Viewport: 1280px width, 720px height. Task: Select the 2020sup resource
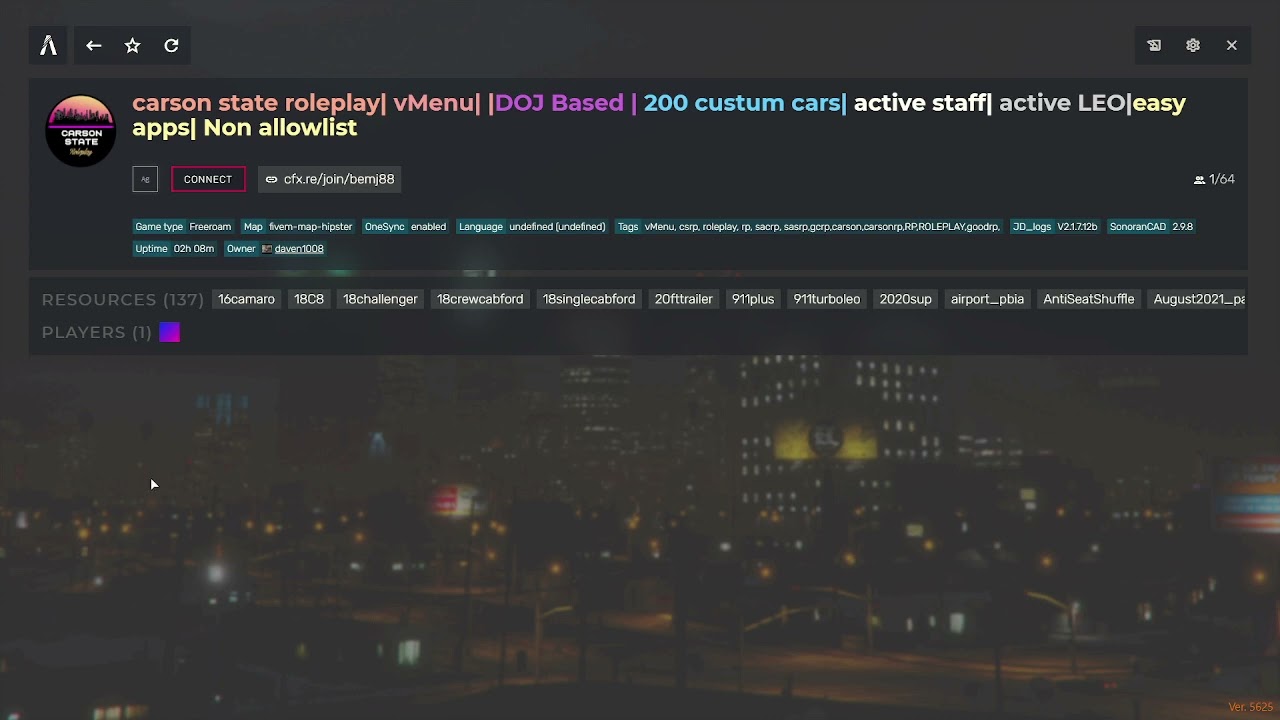(905, 299)
